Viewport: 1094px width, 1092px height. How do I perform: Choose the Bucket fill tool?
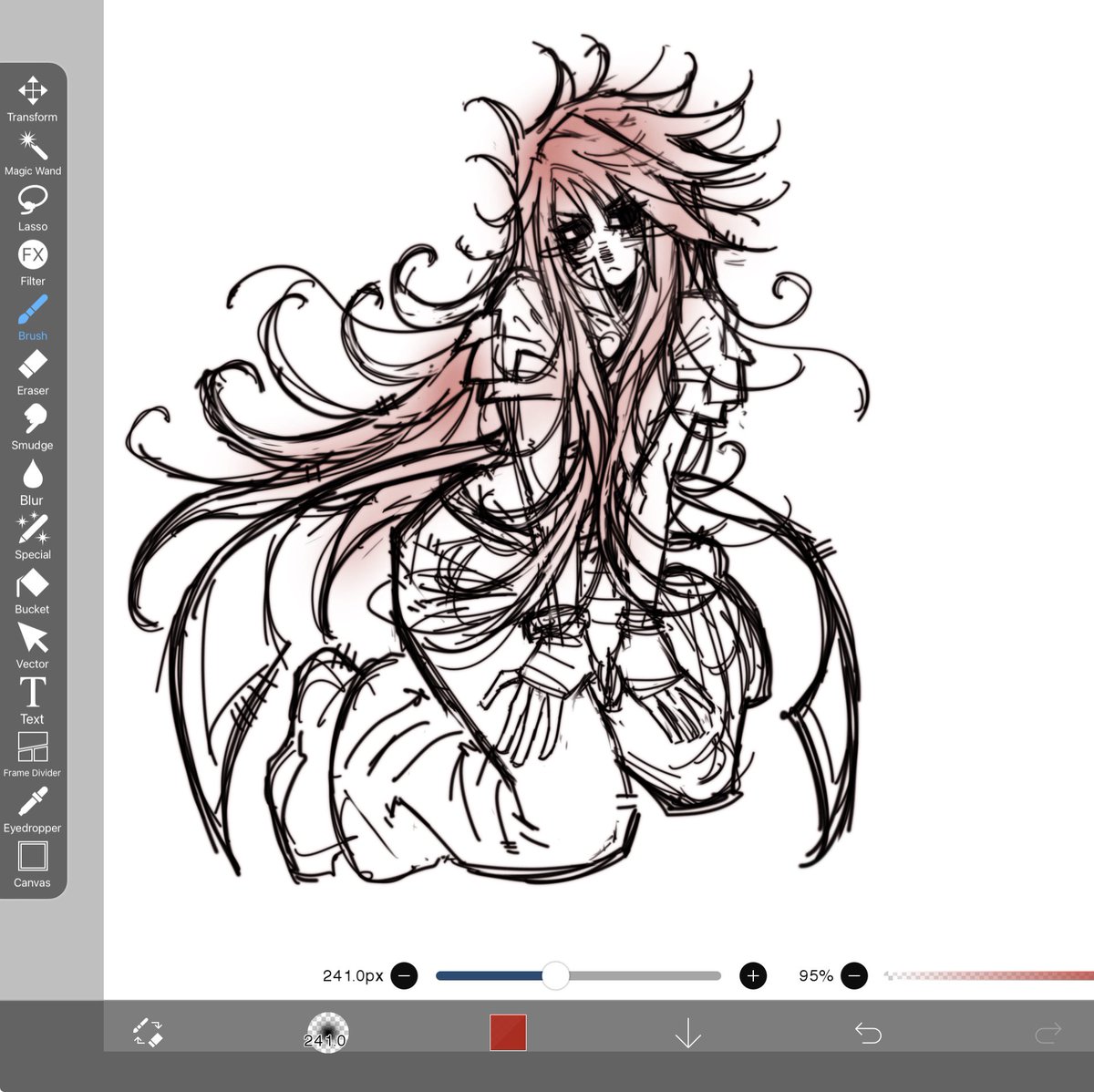pos(33,591)
